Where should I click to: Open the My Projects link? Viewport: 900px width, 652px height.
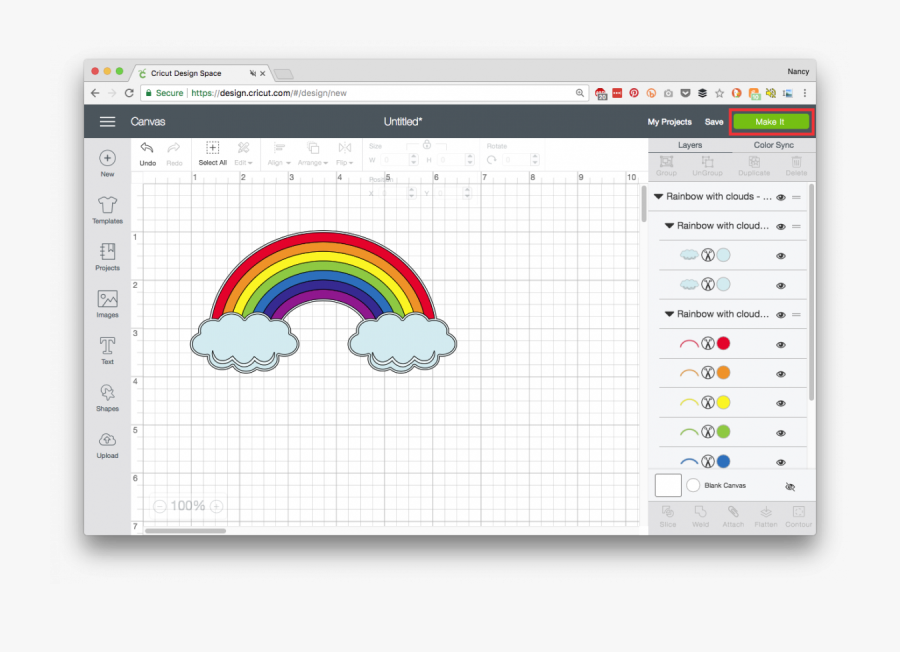click(669, 122)
